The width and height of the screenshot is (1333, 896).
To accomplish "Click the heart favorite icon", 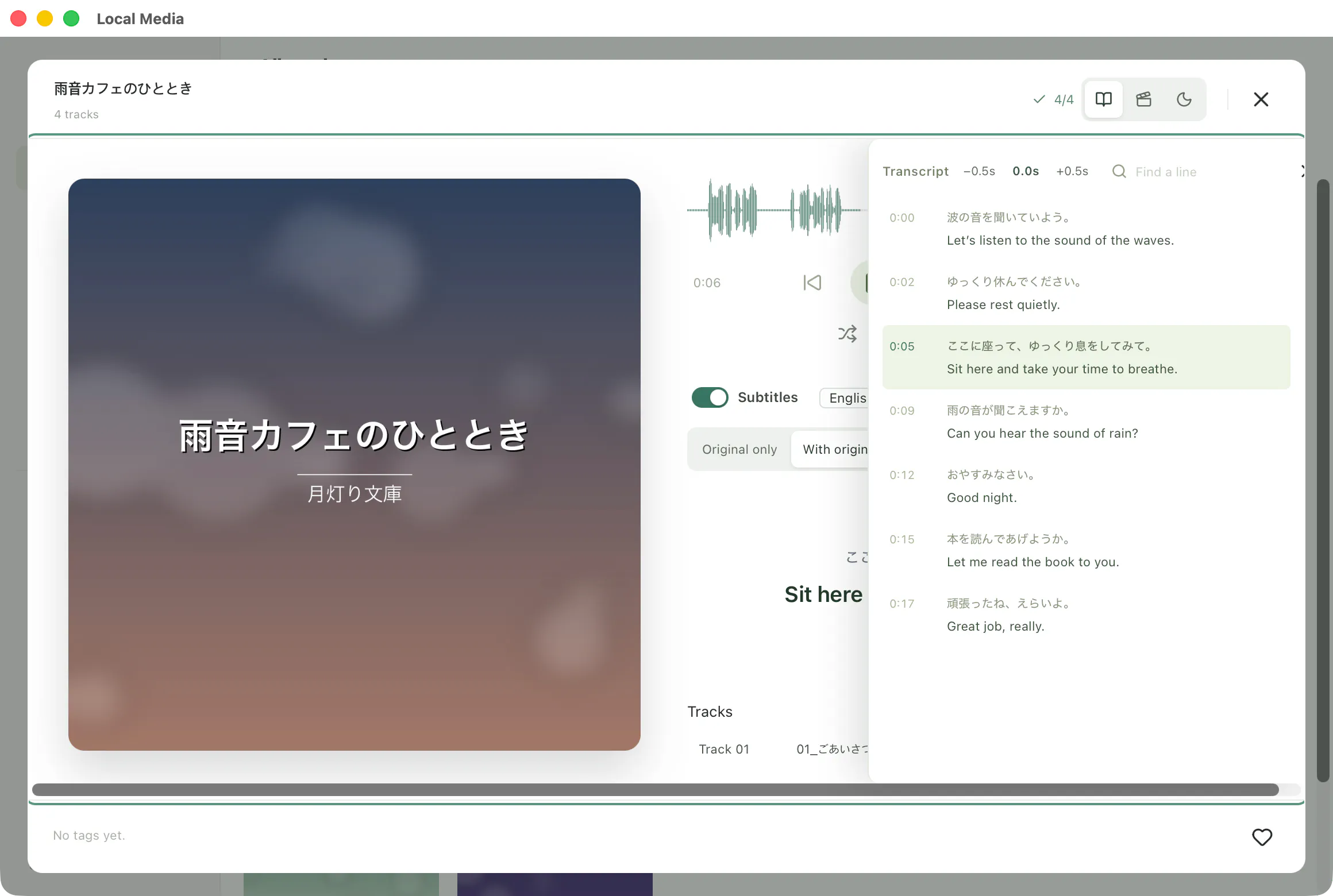I will point(1262,837).
